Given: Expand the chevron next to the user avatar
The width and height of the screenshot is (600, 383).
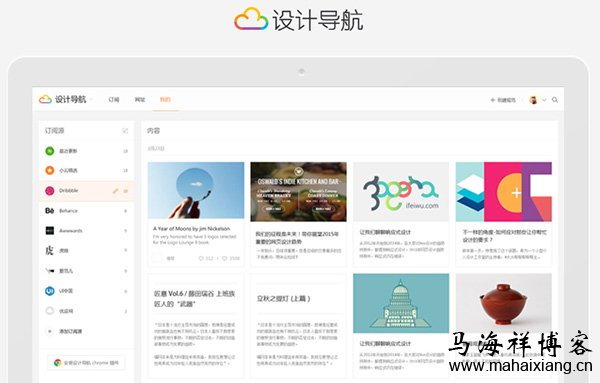Looking at the screenshot, I should [x=544, y=100].
